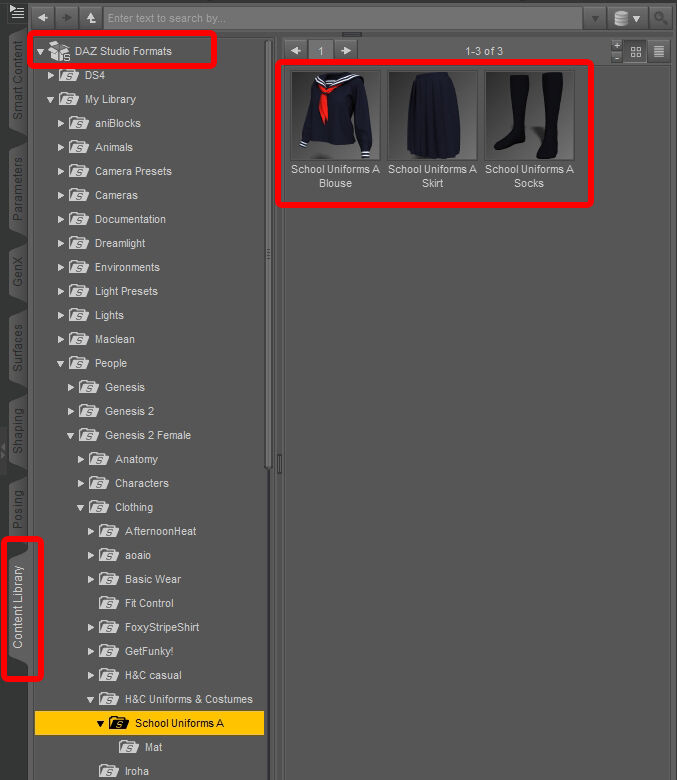Click the Characters folder icon

[x=98, y=484]
